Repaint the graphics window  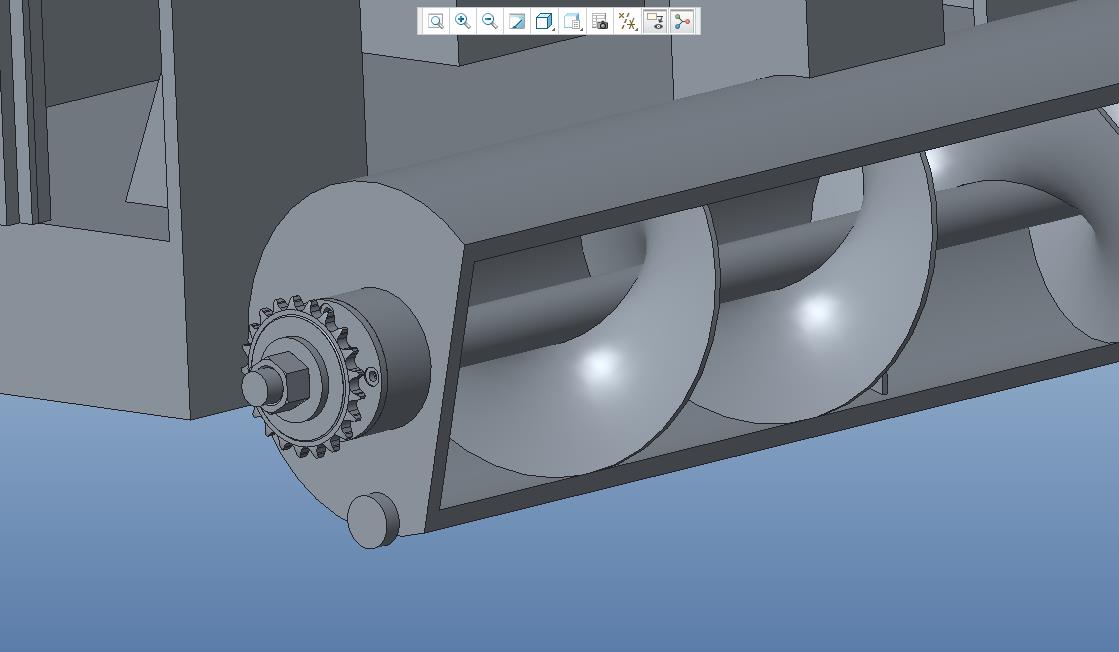click(517, 21)
